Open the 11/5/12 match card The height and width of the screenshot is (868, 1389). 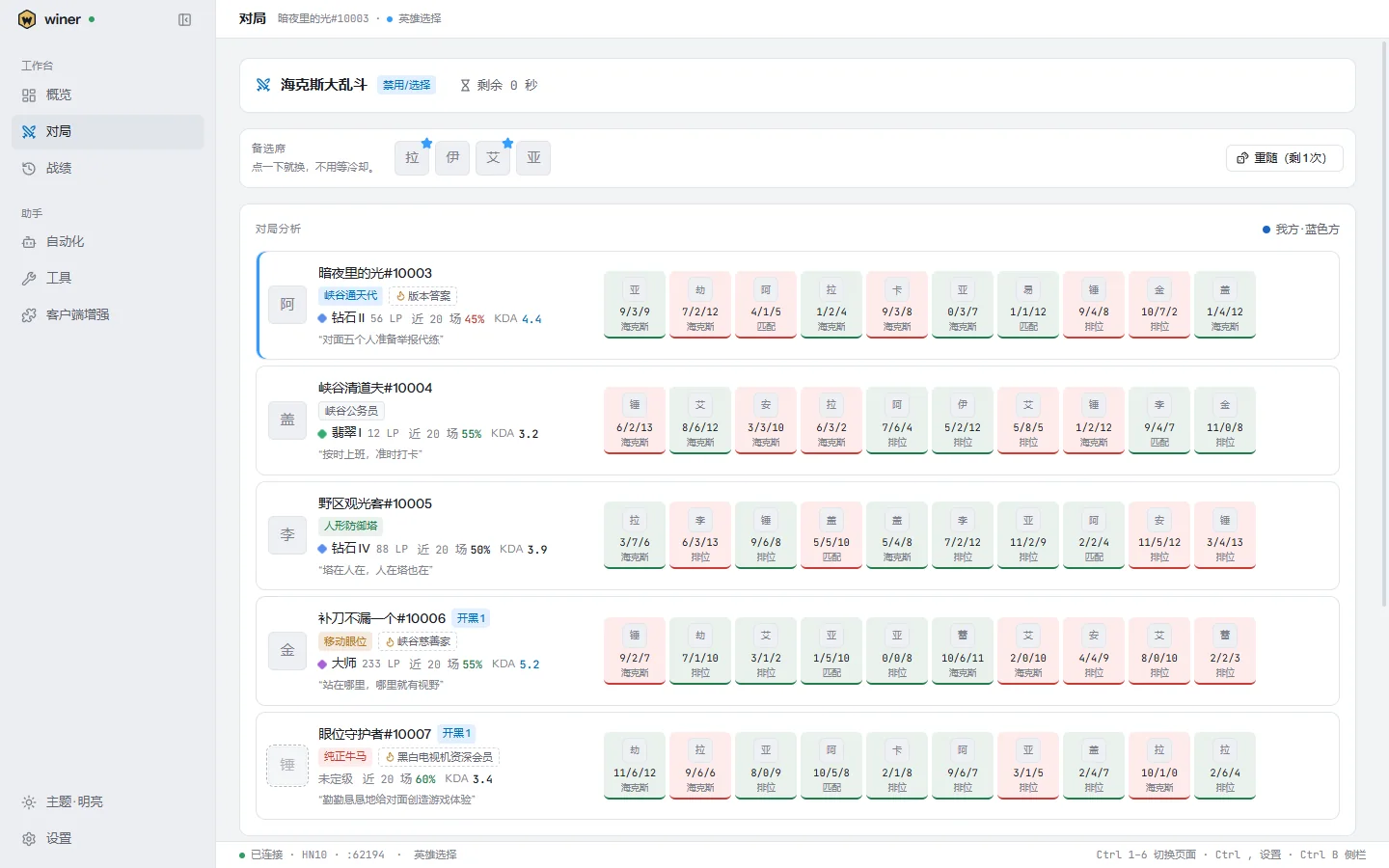click(1159, 534)
